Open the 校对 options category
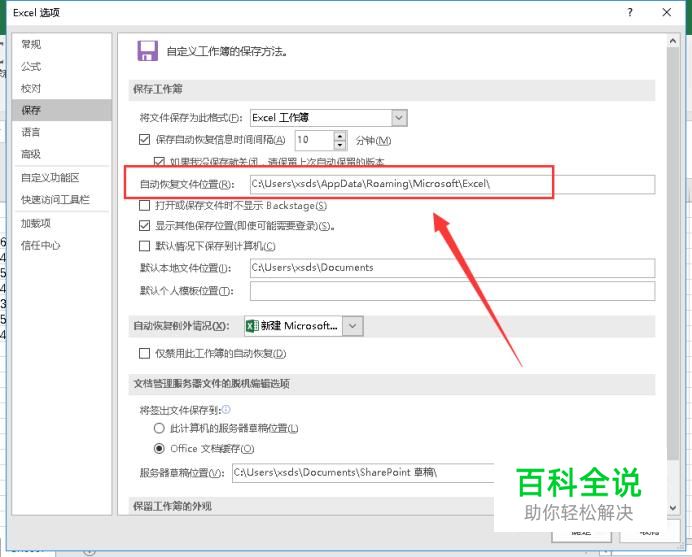The width and height of the screenshot is (692, 557). (x=31, y=88)
